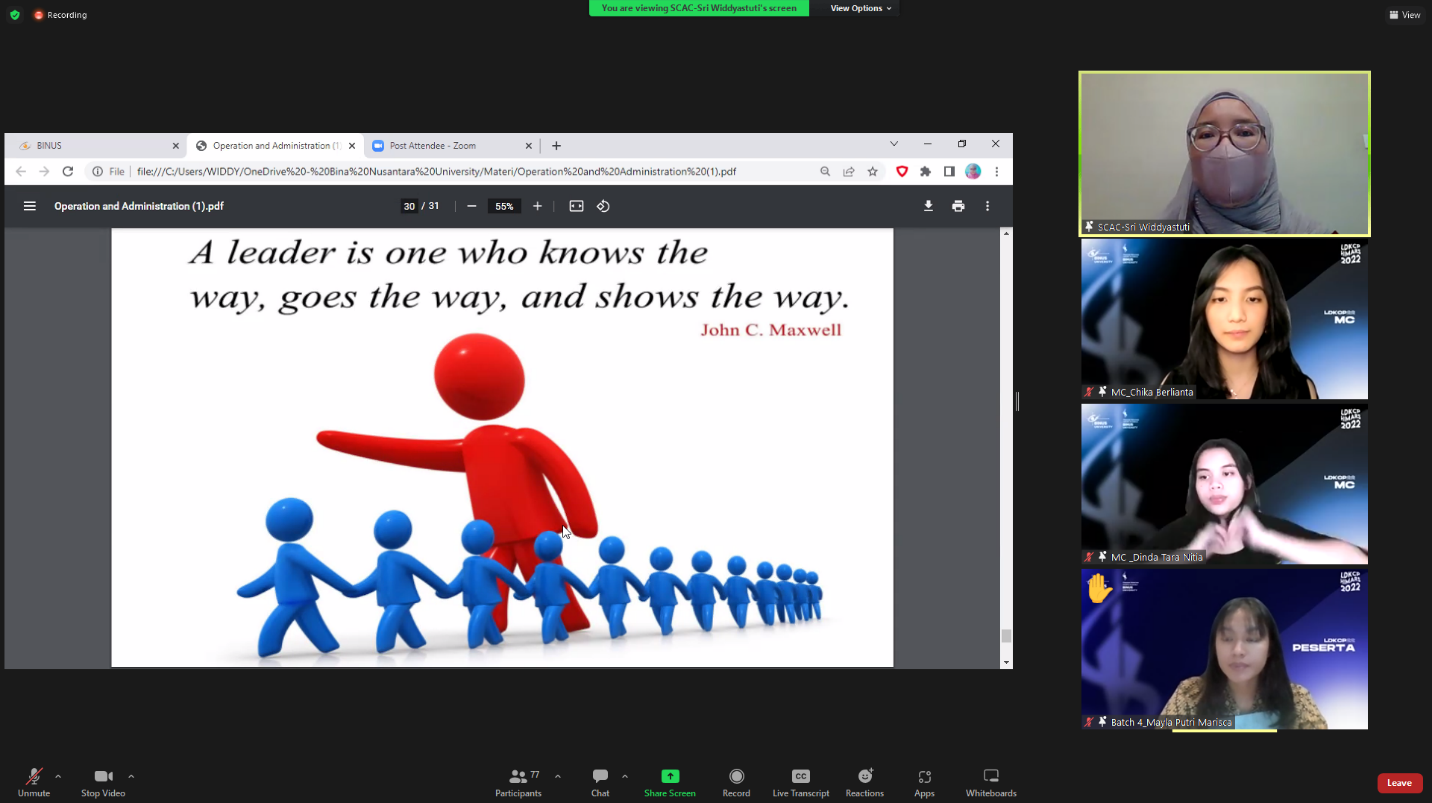
Task: Select Batch 4_Mayla Putri Marisca video tile
Action: 1225,649
